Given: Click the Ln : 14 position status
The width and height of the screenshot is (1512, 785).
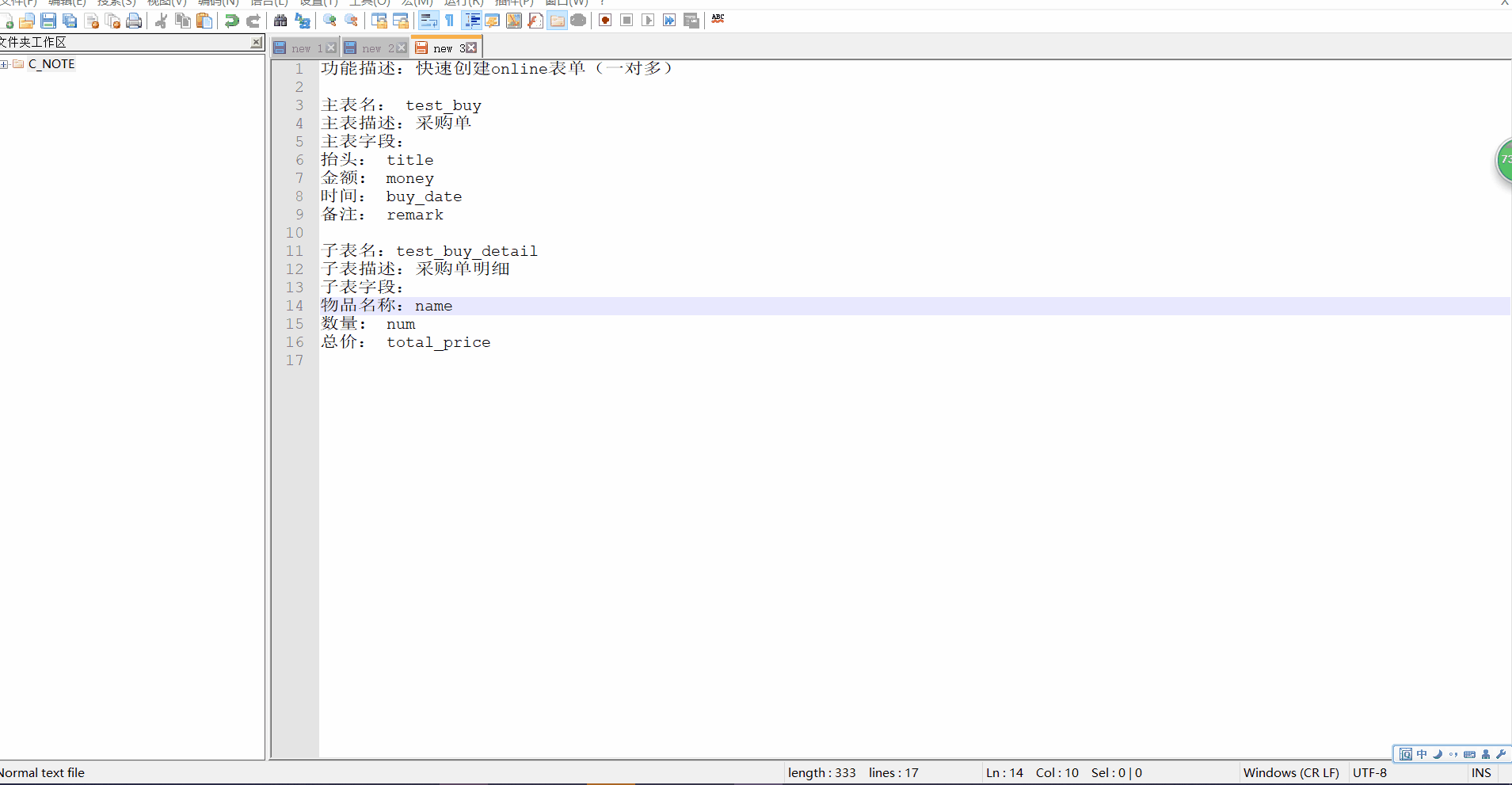Looking at the screenshot, I should tap(1004, 773).
